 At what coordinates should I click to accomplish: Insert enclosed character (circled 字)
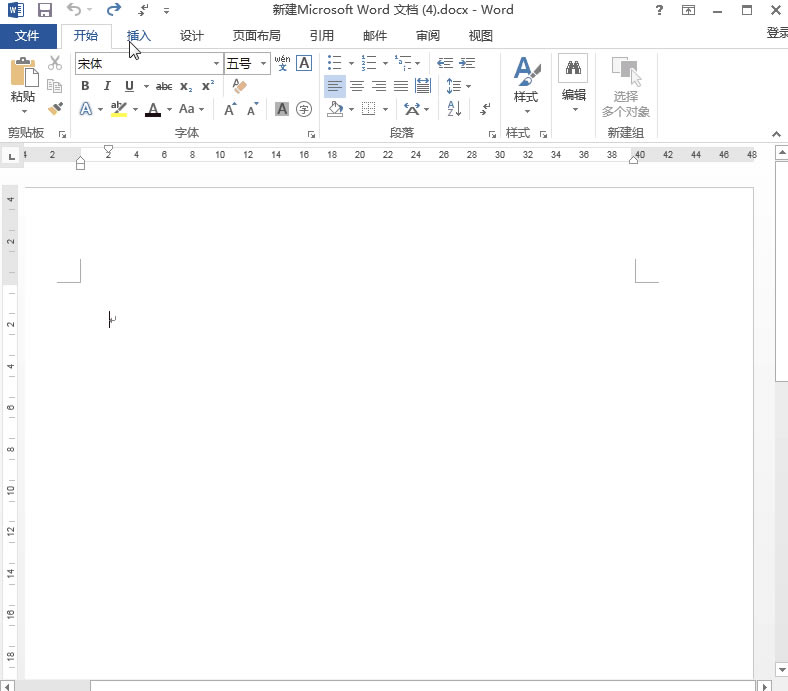[304, 109]
